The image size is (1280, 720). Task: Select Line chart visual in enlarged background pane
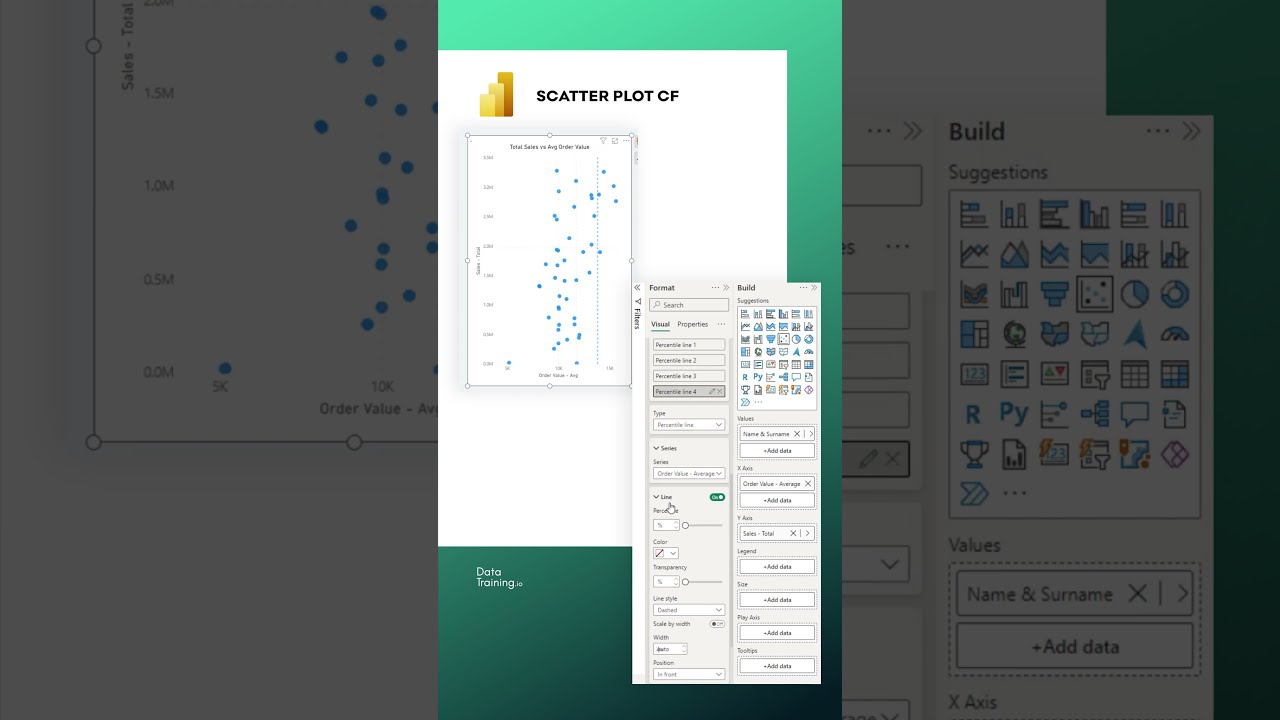pyautogui.click(x=974, y=254)
